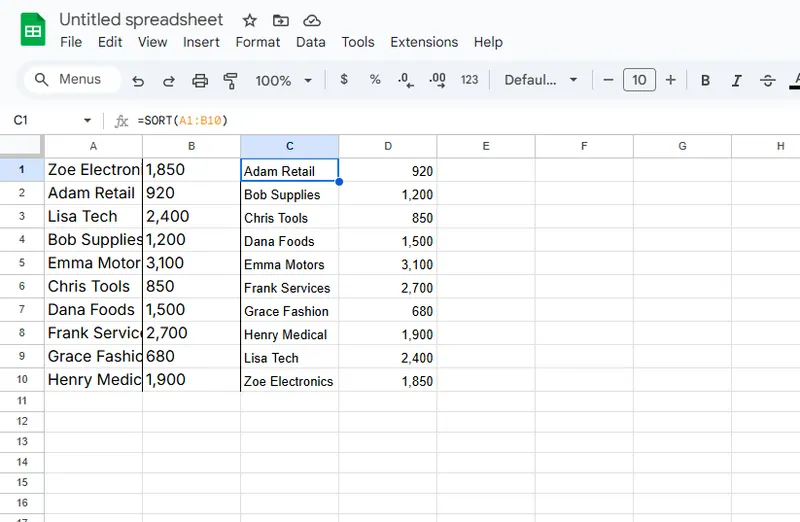800x522 pixels.
Task: Click the Menus search box
Action: click(70, 80)
